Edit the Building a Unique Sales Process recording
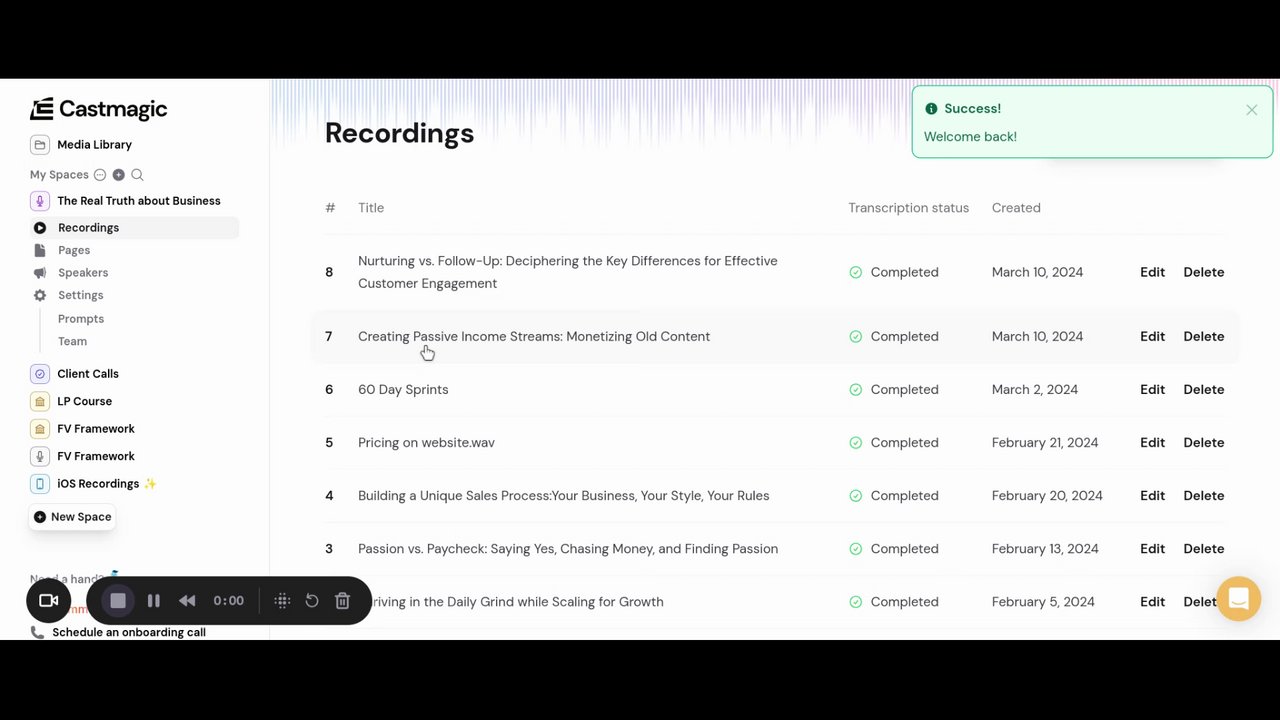Image resolution: width=1280 pixels, height=720 pixels. click(x=1152, y=495)
